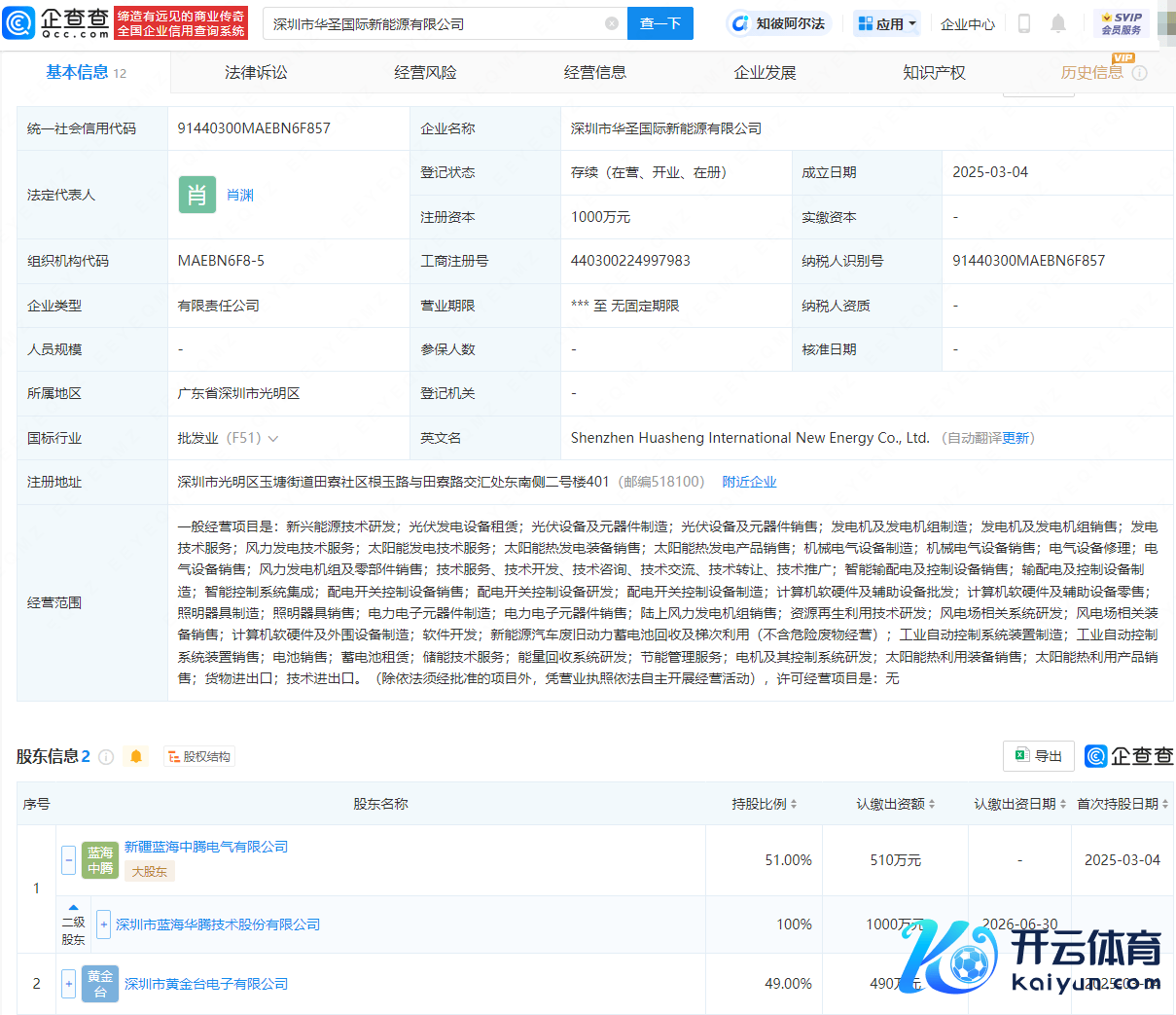The height and width of the screenshot is (1015, 1176).
Task: Switch to the 知识产权 tab
Action: [934, 73]
